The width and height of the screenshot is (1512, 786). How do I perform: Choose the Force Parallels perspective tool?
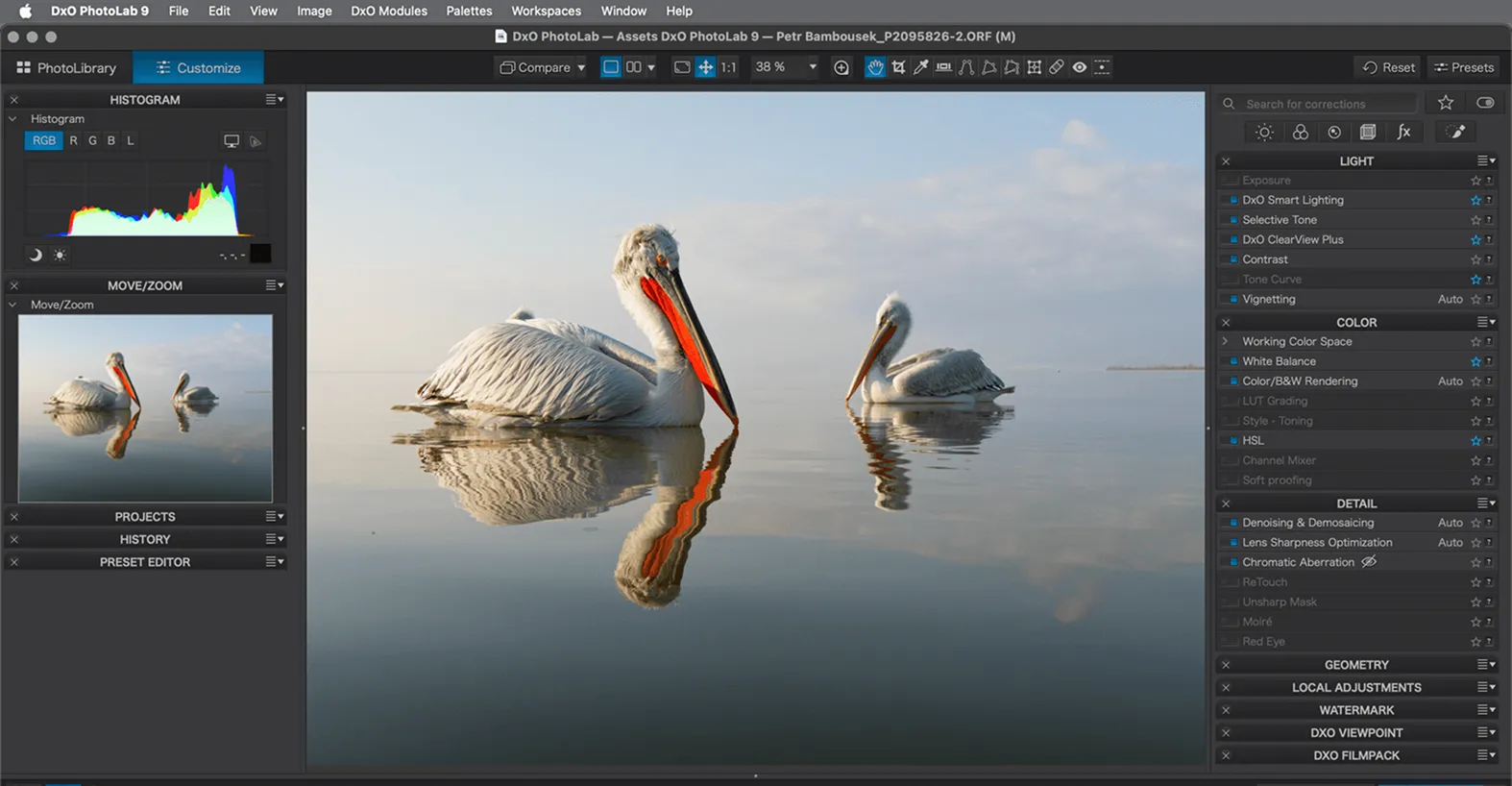click(966, 67)
